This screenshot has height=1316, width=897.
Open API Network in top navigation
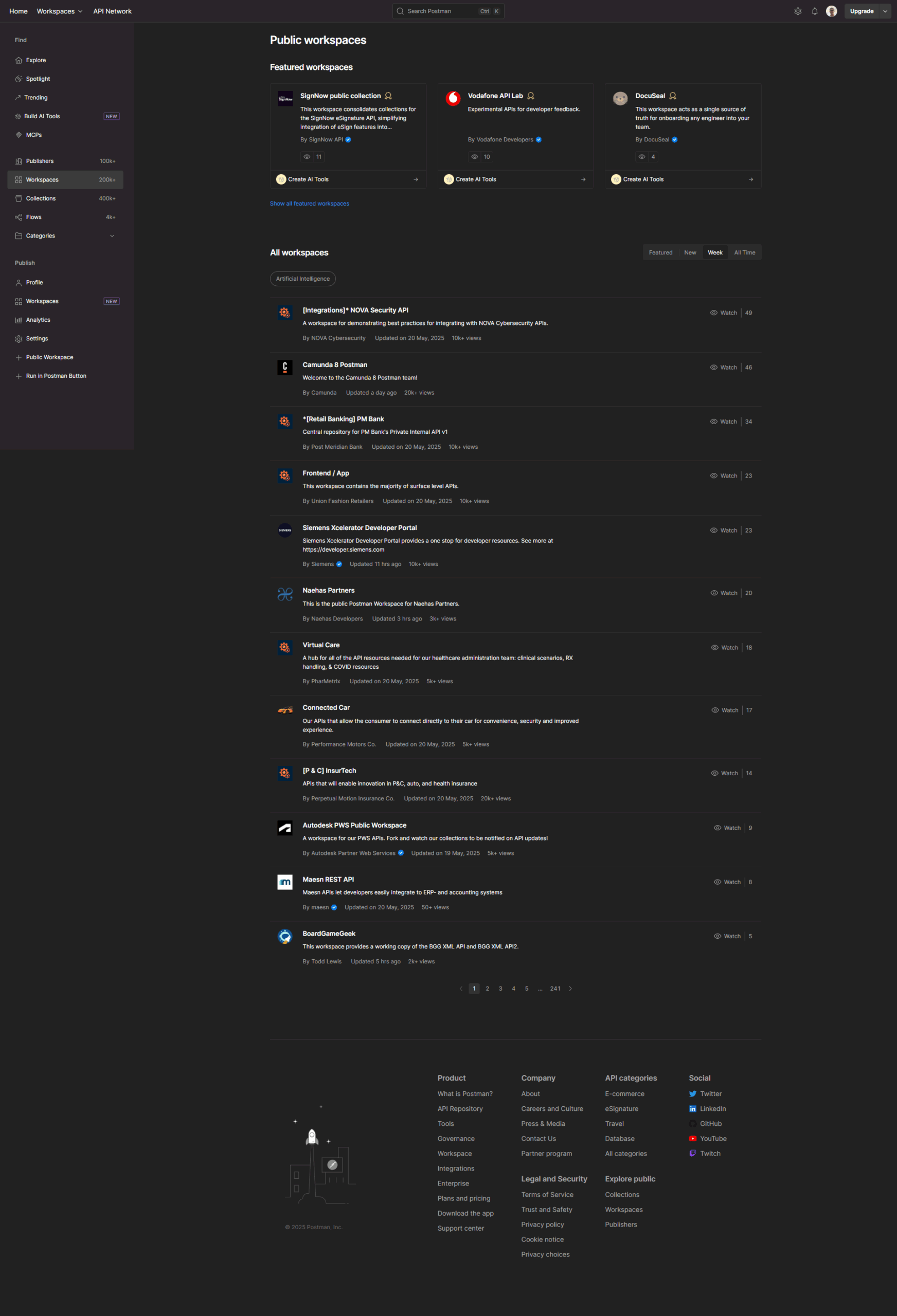coord(112,11)
